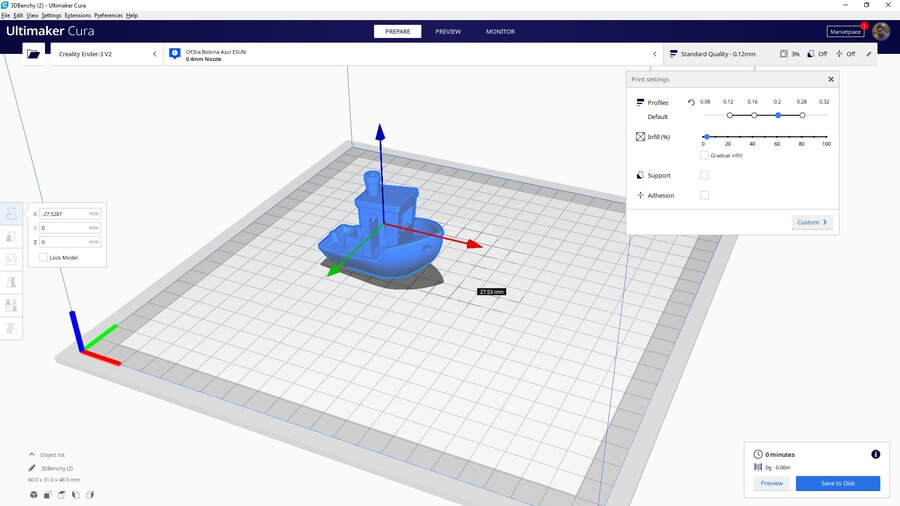Set layer height profile to 0.12
Image resolution: width=900 pixels, height=506 pixels.
730,115
